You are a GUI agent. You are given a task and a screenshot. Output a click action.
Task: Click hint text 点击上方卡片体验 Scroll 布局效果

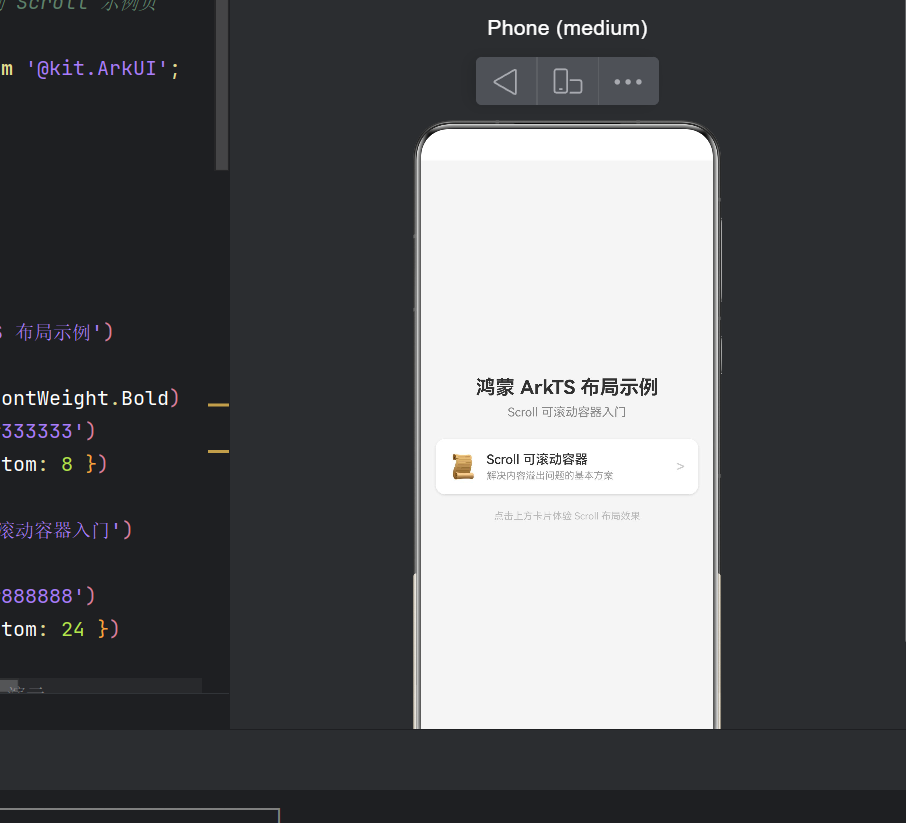click(x=567, y=516)
